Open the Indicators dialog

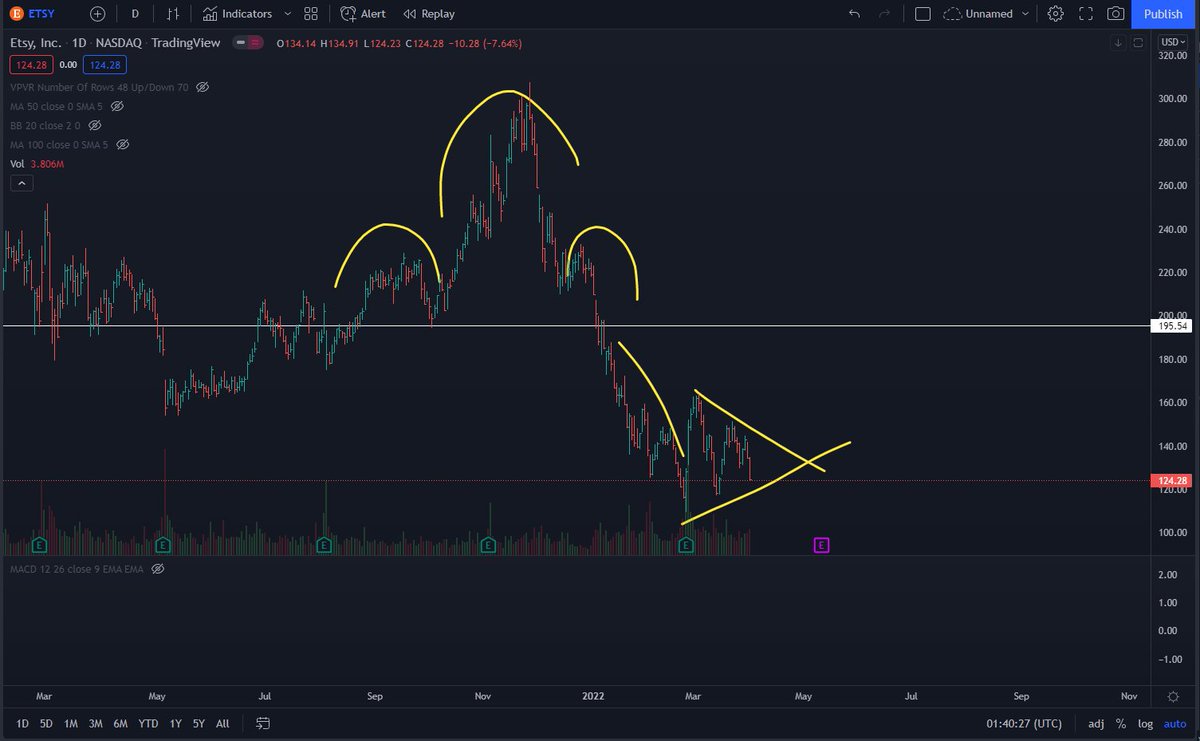[236, 14]
